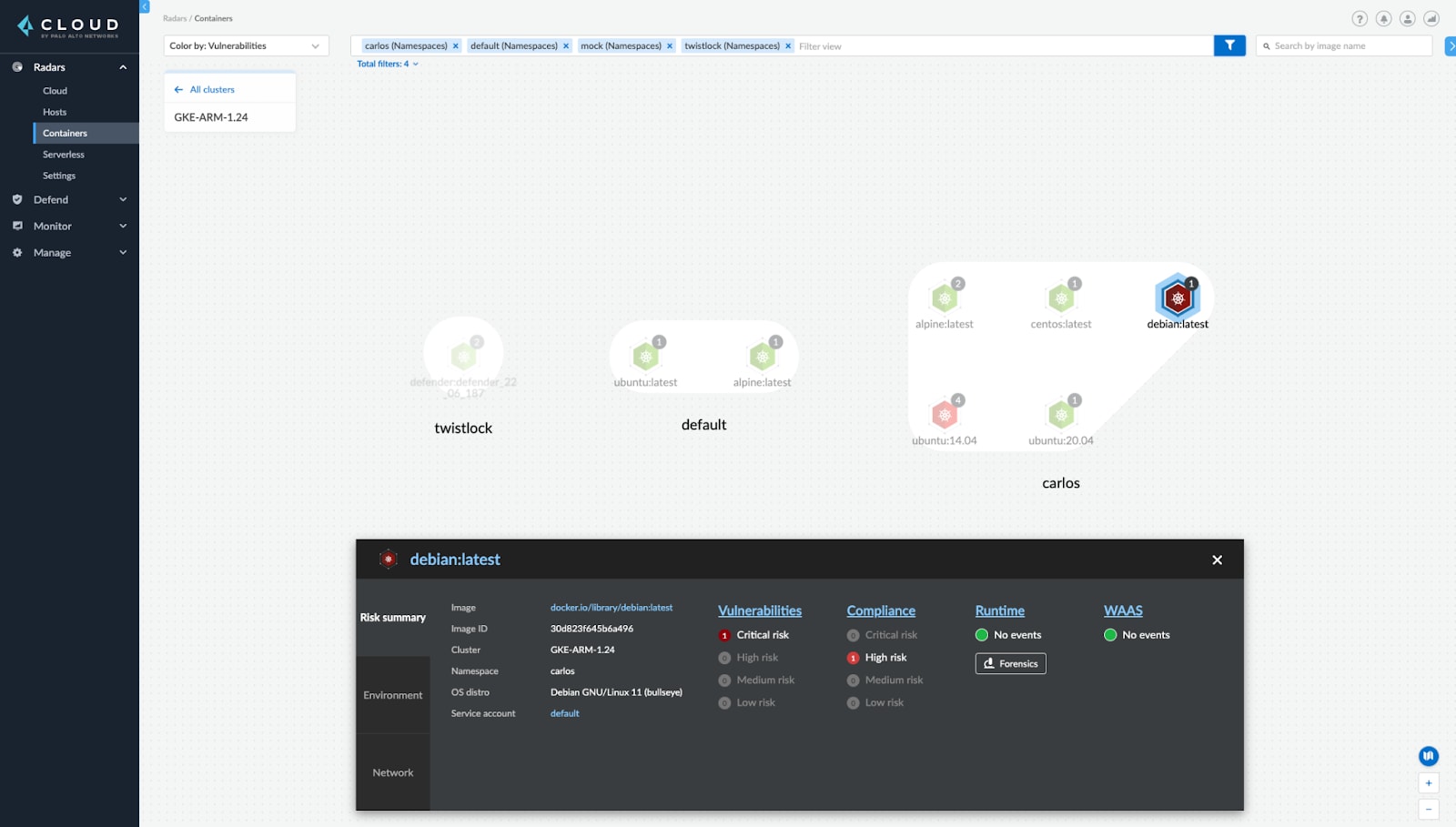Click the Radars breadcrumb
The width and height of the screenshot is (1456, 827).
pyautogui.click(x=175, y=18)
